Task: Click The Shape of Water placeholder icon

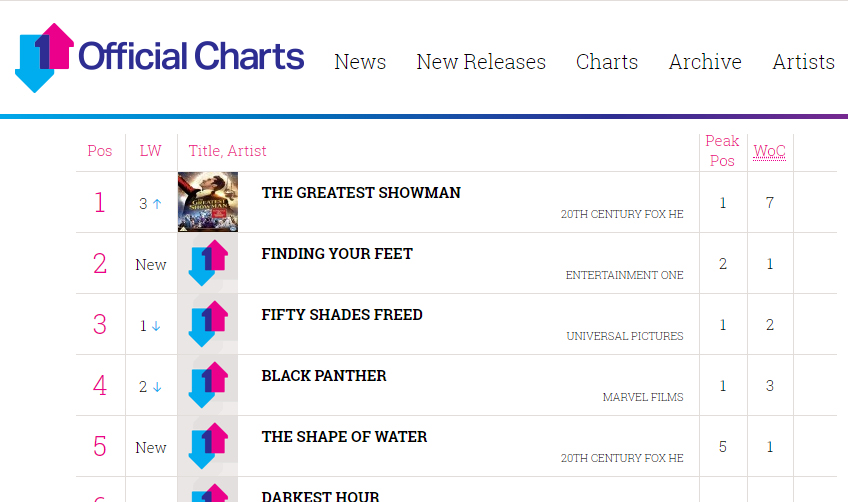Action: (x=208, y=447)
